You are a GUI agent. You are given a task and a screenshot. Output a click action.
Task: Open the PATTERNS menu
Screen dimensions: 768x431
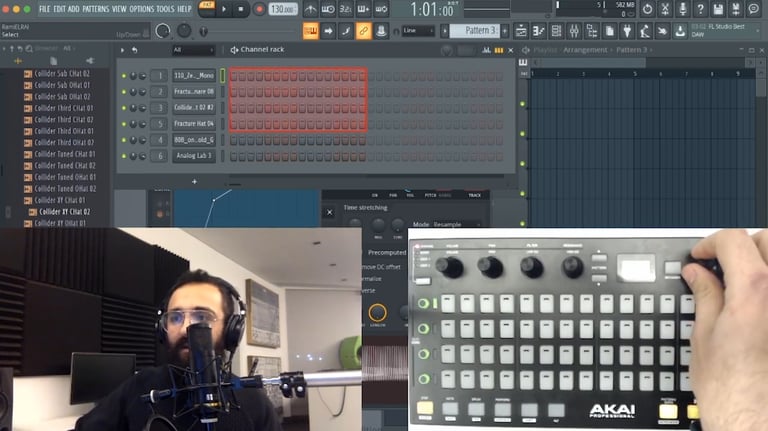click(x=97, y=9)
